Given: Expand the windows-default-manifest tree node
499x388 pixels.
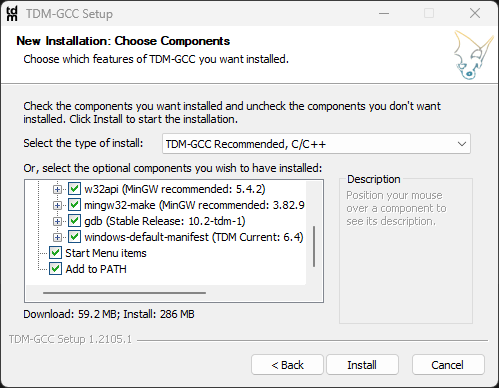Looking at the screenshot, I should (x=57, y=237).
